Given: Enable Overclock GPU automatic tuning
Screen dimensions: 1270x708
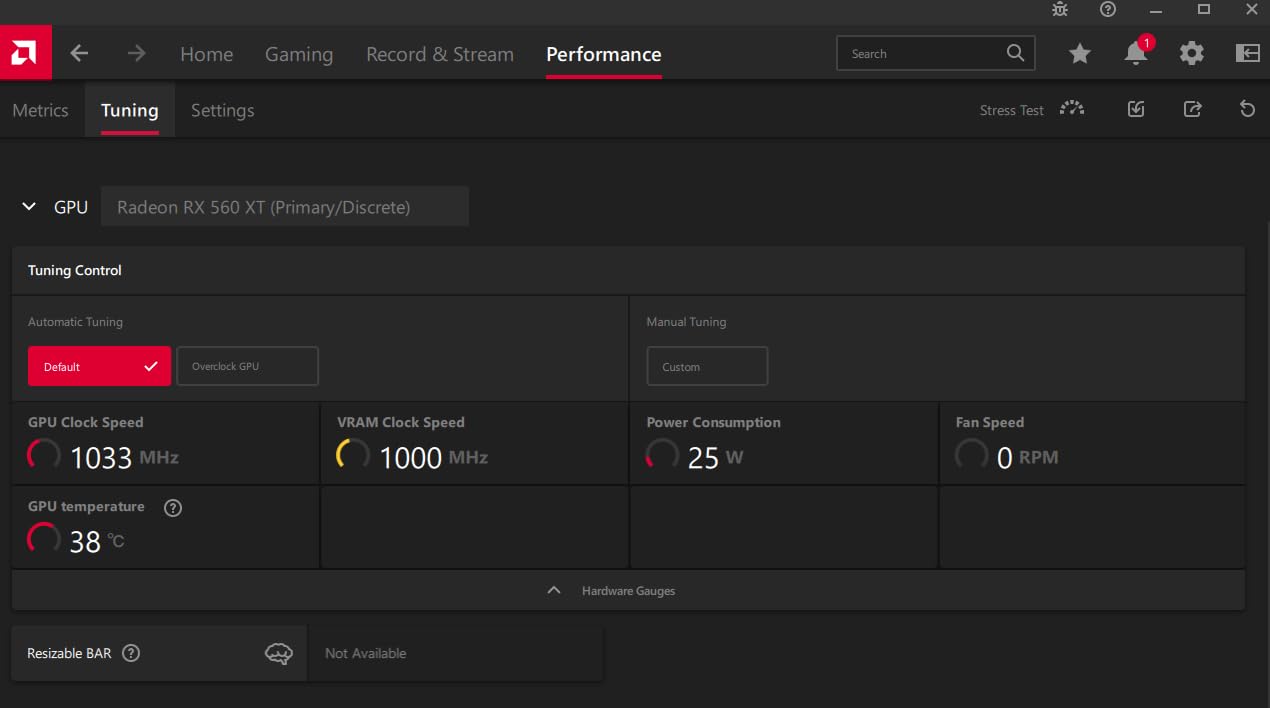Looking at the screenshot, I should pos(247,366).
